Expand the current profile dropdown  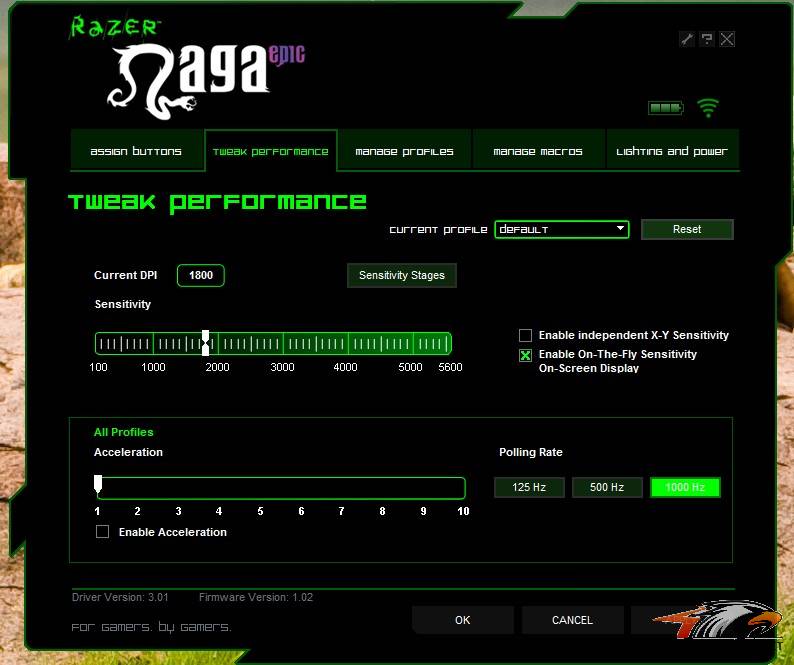pos(562,229)
